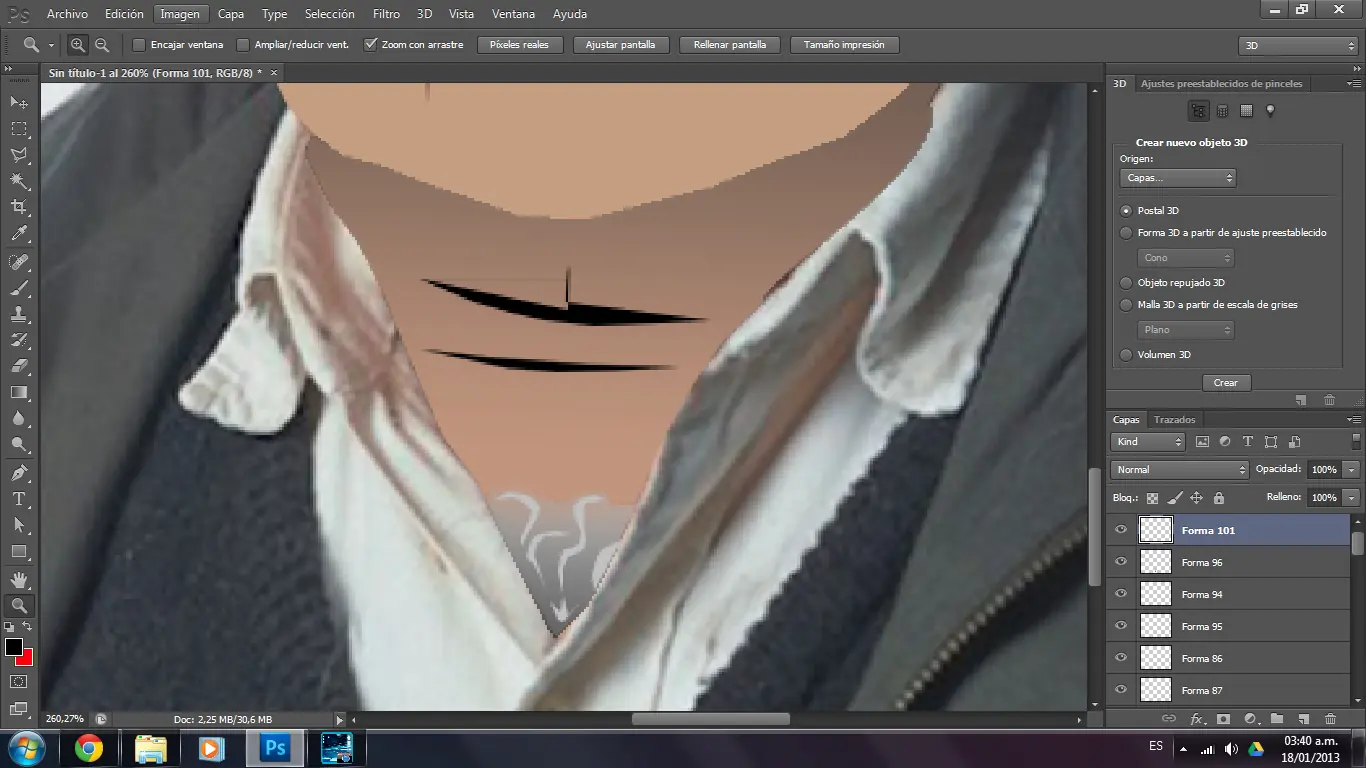Open the Ventana menu

pos(514,14)
